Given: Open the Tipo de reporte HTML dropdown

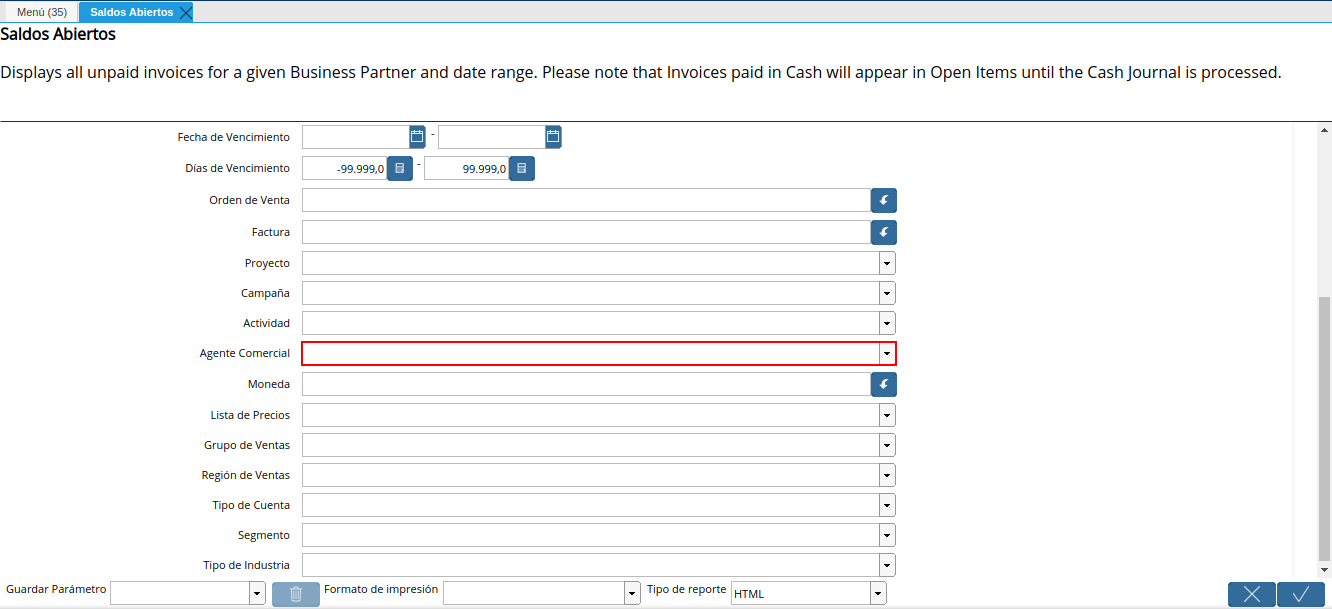Looking at the screenshot, I should (x=878, y=594).
